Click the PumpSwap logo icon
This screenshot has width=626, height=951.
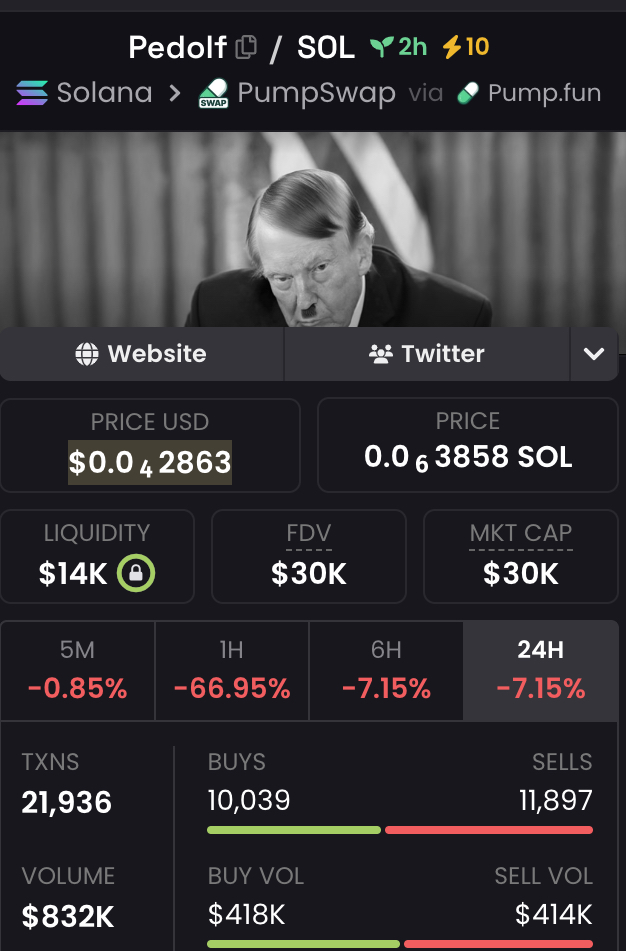pos(214,94)
